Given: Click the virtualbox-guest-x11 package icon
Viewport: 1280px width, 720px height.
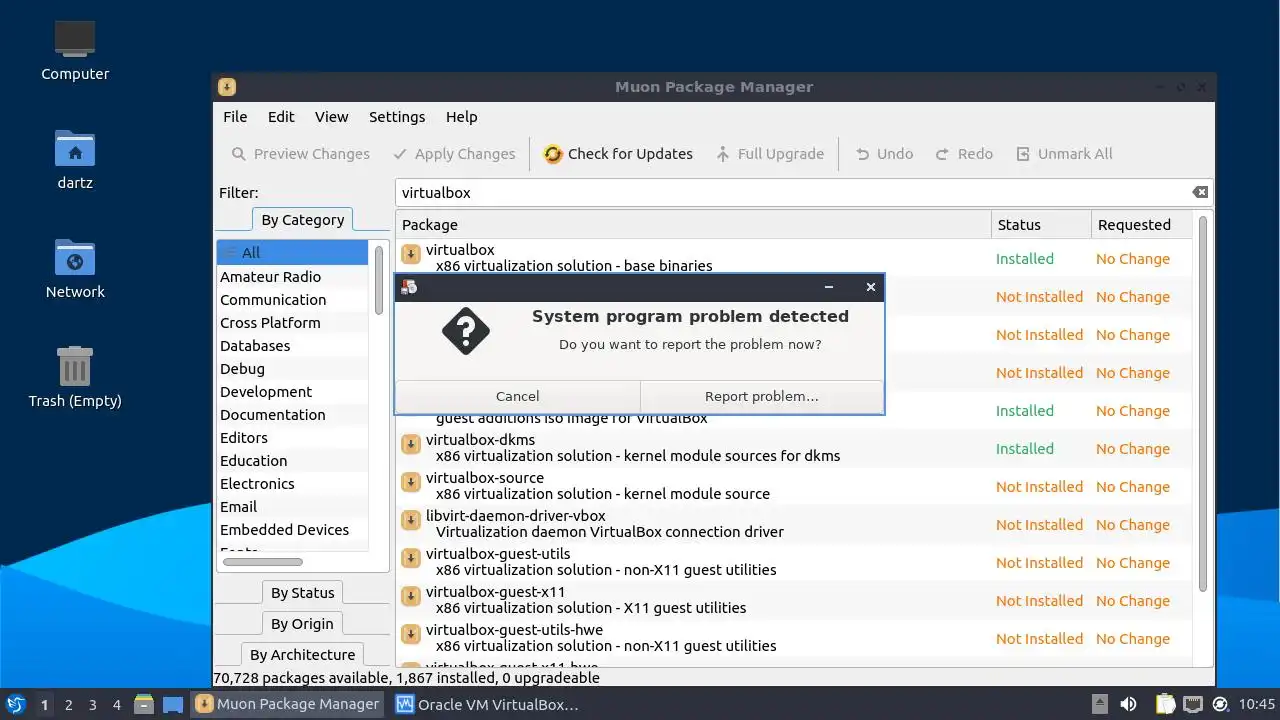Looking at the screenshot, I should (x=410, y=596).
